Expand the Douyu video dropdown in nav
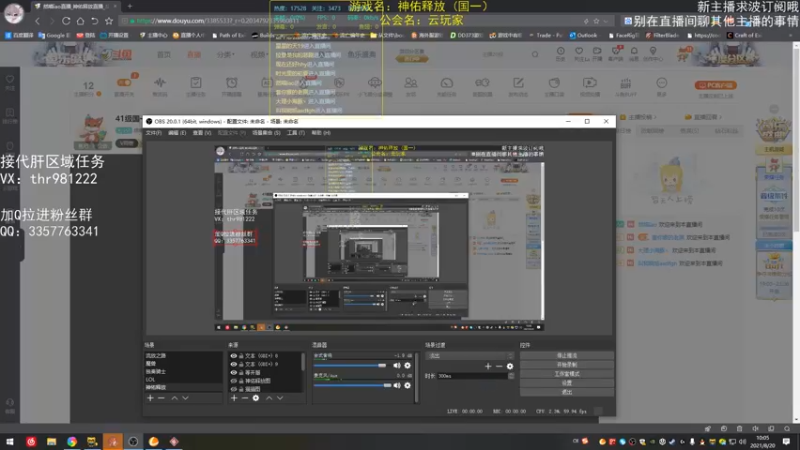Image resolution: width=800 pixels, height=450 pixels. (x=258, y=55)
